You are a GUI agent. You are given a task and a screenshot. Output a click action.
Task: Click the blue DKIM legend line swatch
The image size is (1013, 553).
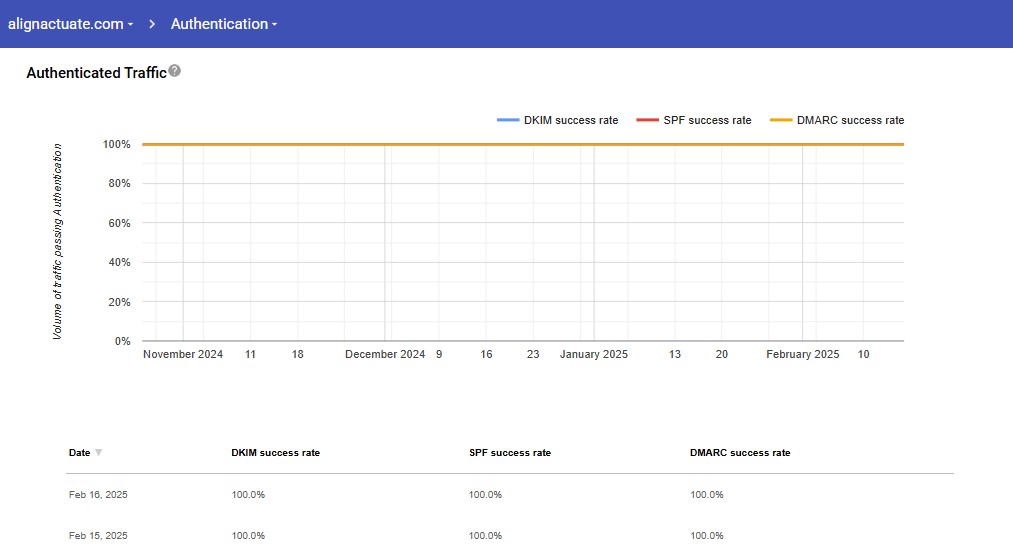coord(508,120)
